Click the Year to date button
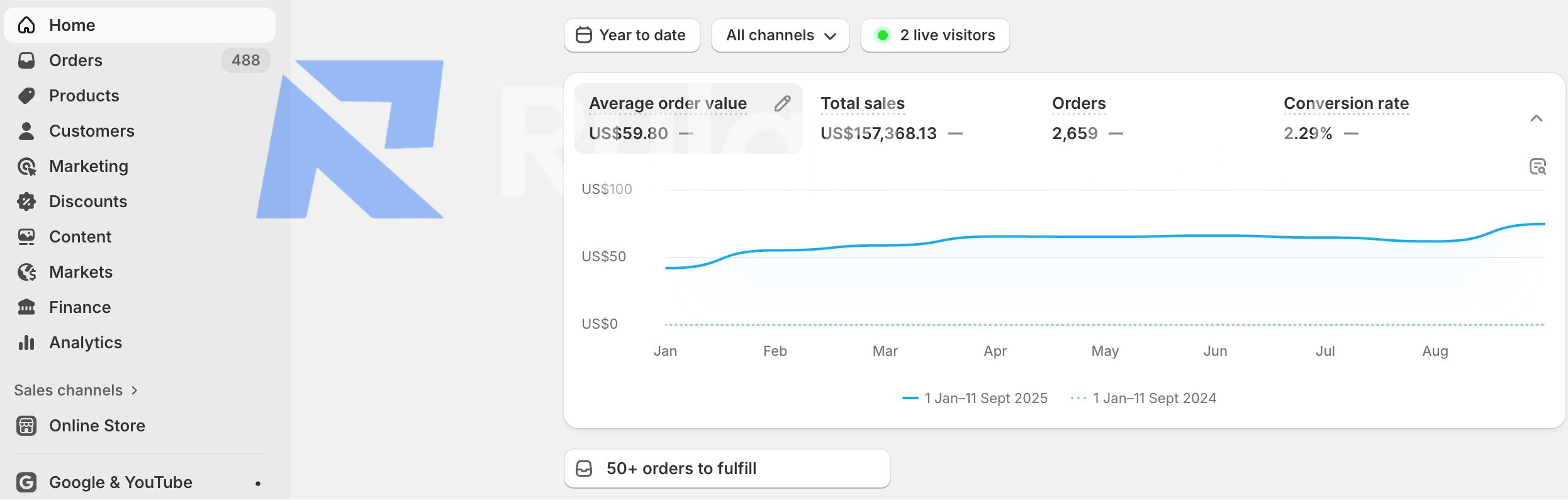The image size is (1568, 500). pyautogui.click(x=632, y=35)
